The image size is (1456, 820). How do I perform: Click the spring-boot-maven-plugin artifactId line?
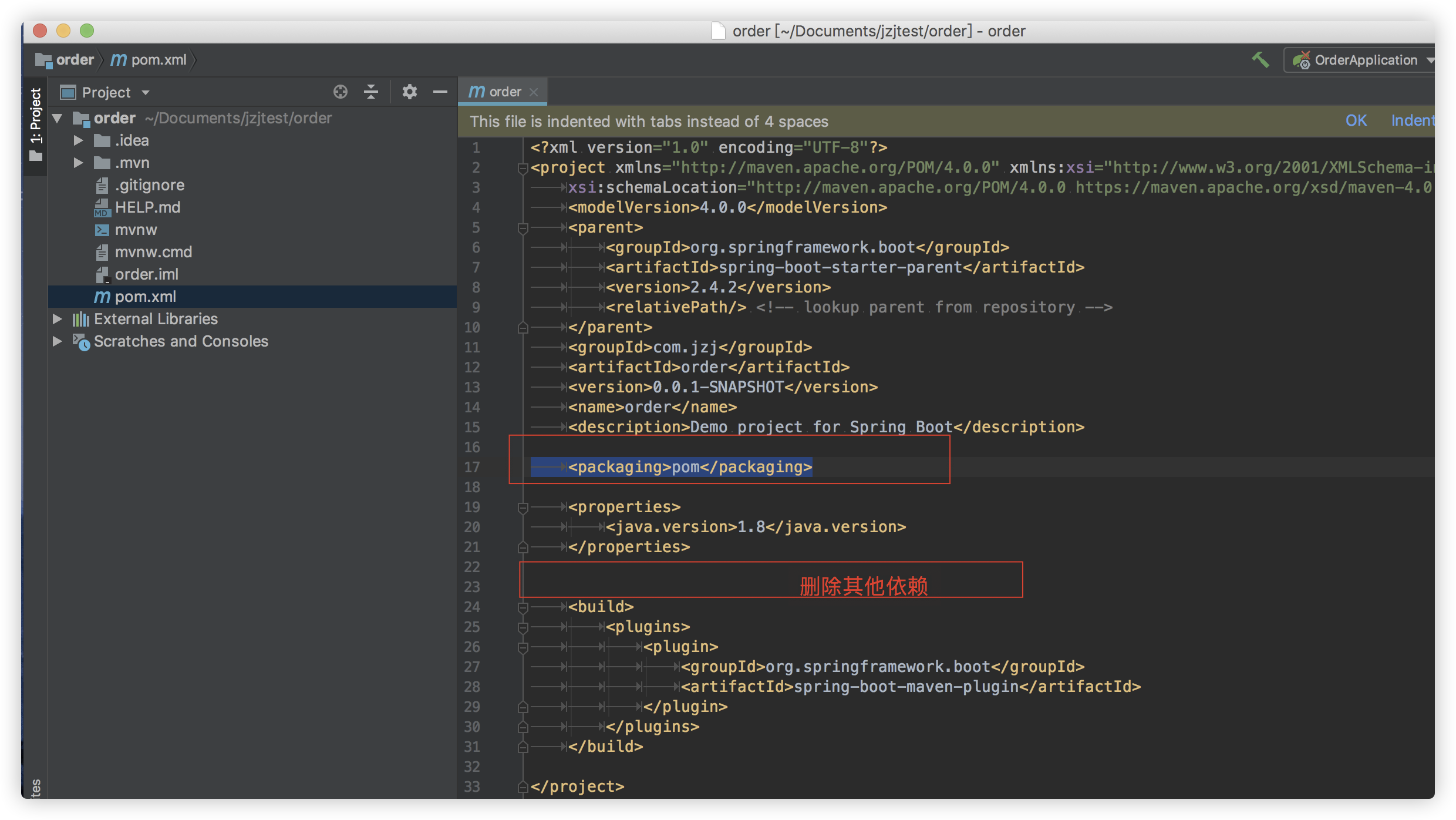[x=911, y=687]
